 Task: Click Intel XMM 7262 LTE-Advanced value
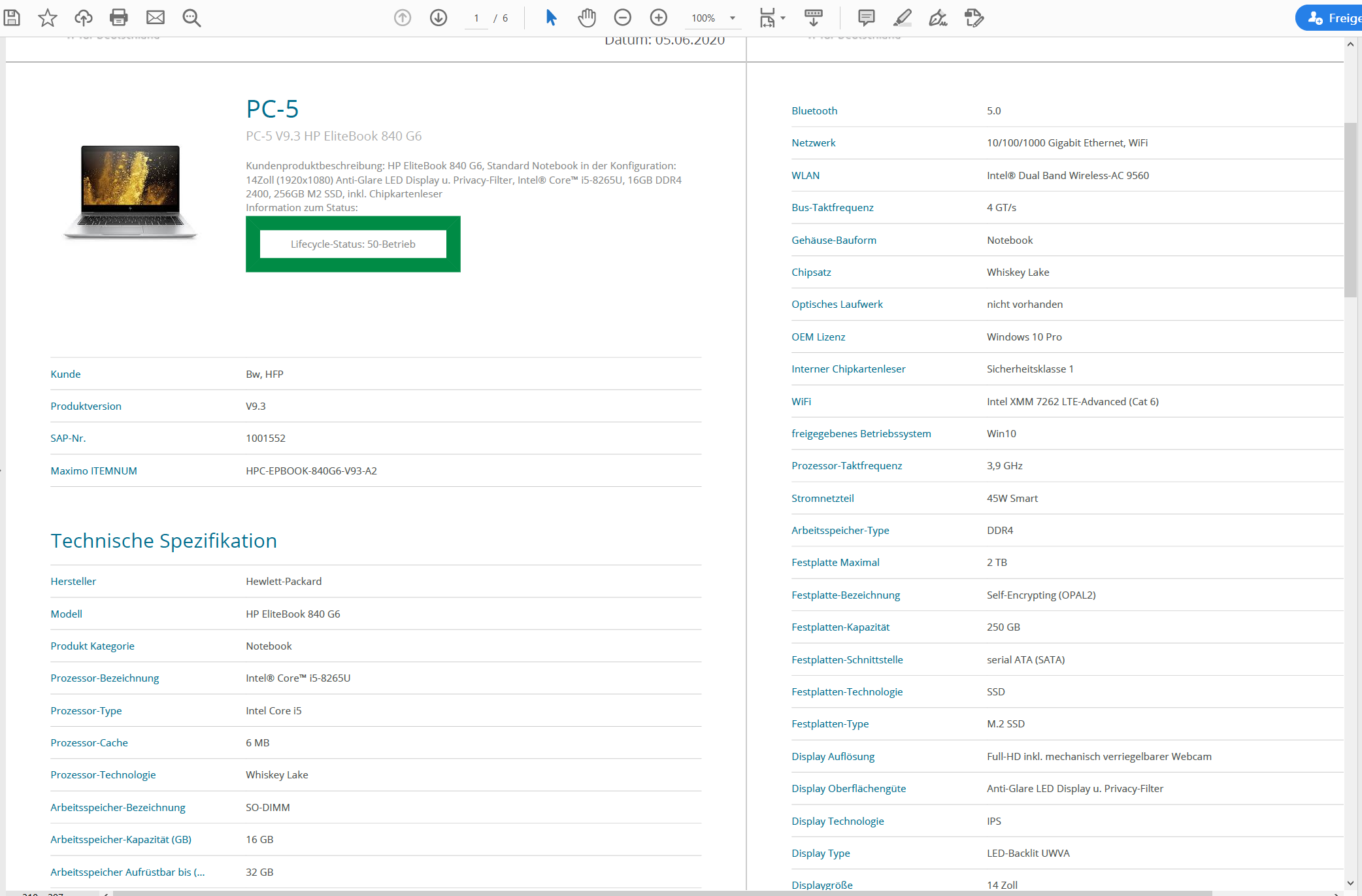coord(1072,401)
